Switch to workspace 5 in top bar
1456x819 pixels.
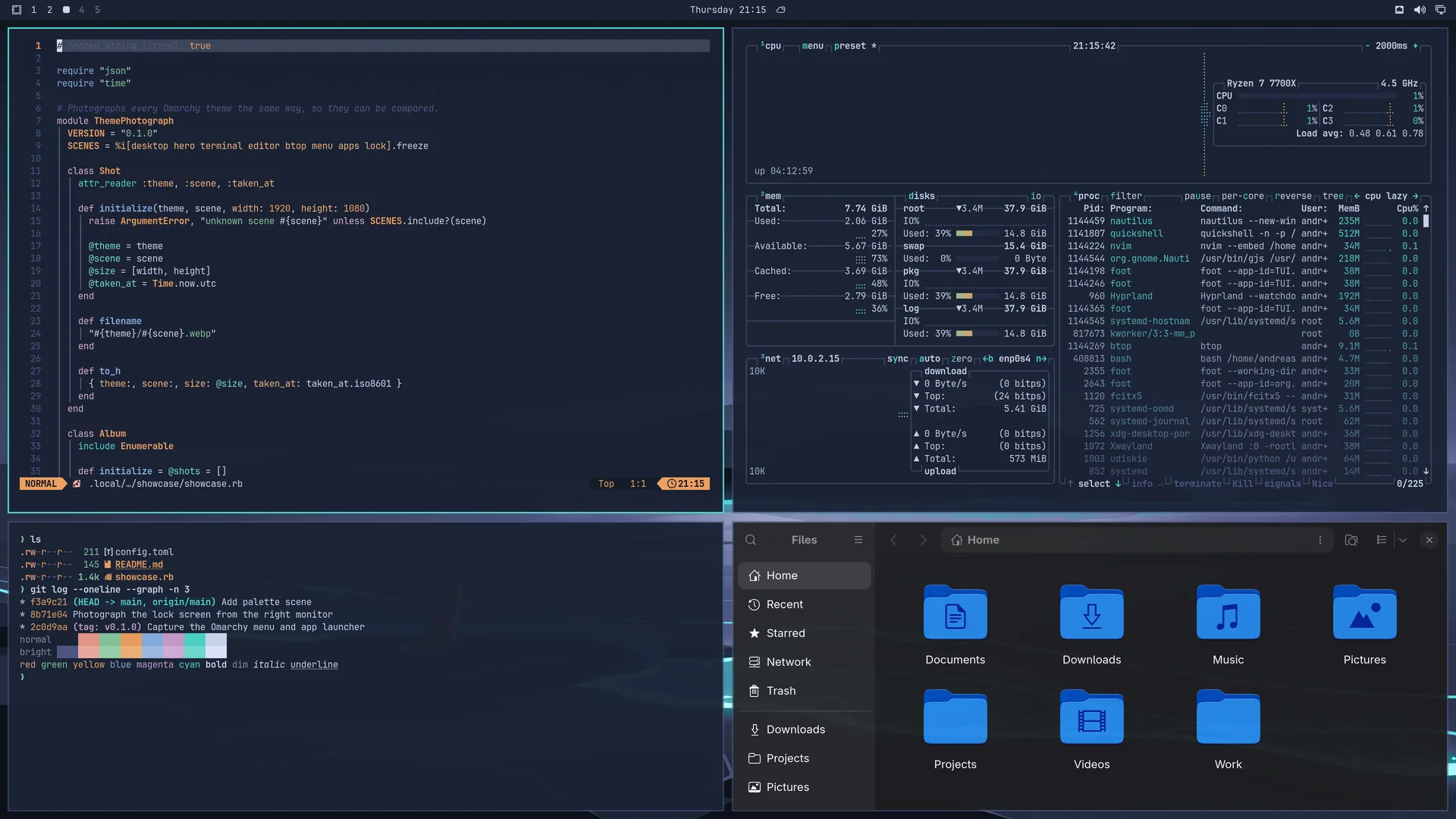pos(97,10)
